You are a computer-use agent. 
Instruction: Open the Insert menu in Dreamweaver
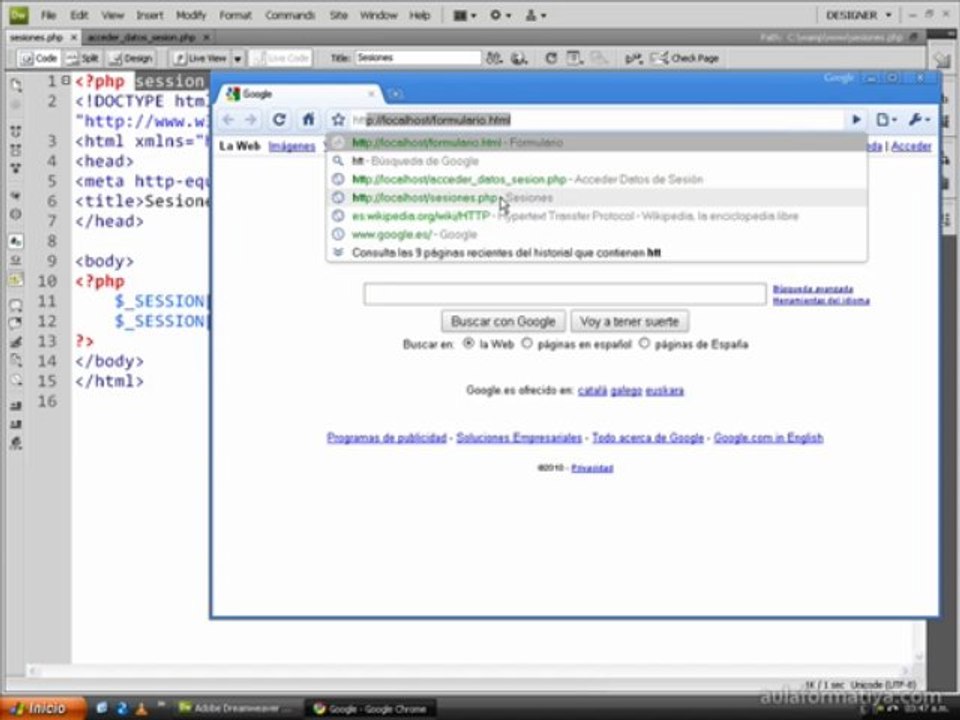tap(149, 15)
